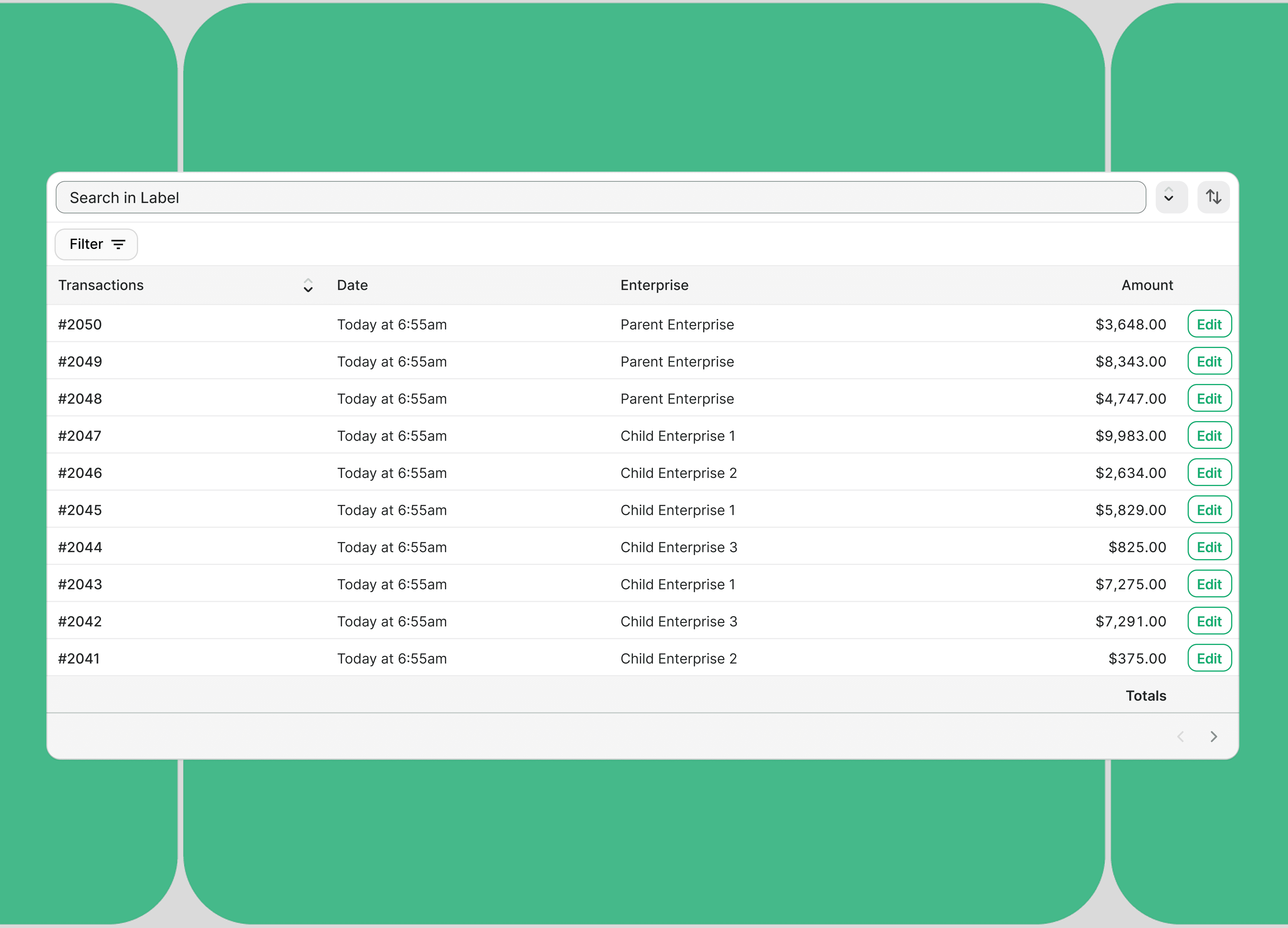This screenshot has height=928, width=1288.
Task: Click the Enterprise column header
Action: click(654, 285)
